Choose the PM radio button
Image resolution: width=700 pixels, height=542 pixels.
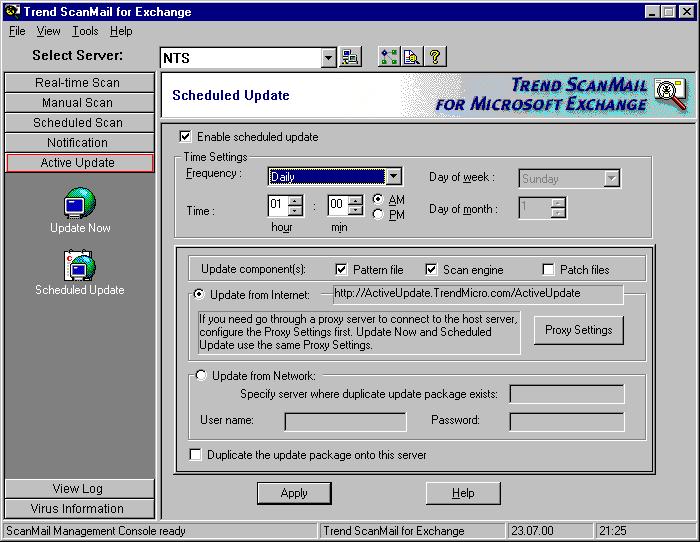pyautogui.click(x=378, y=214)
